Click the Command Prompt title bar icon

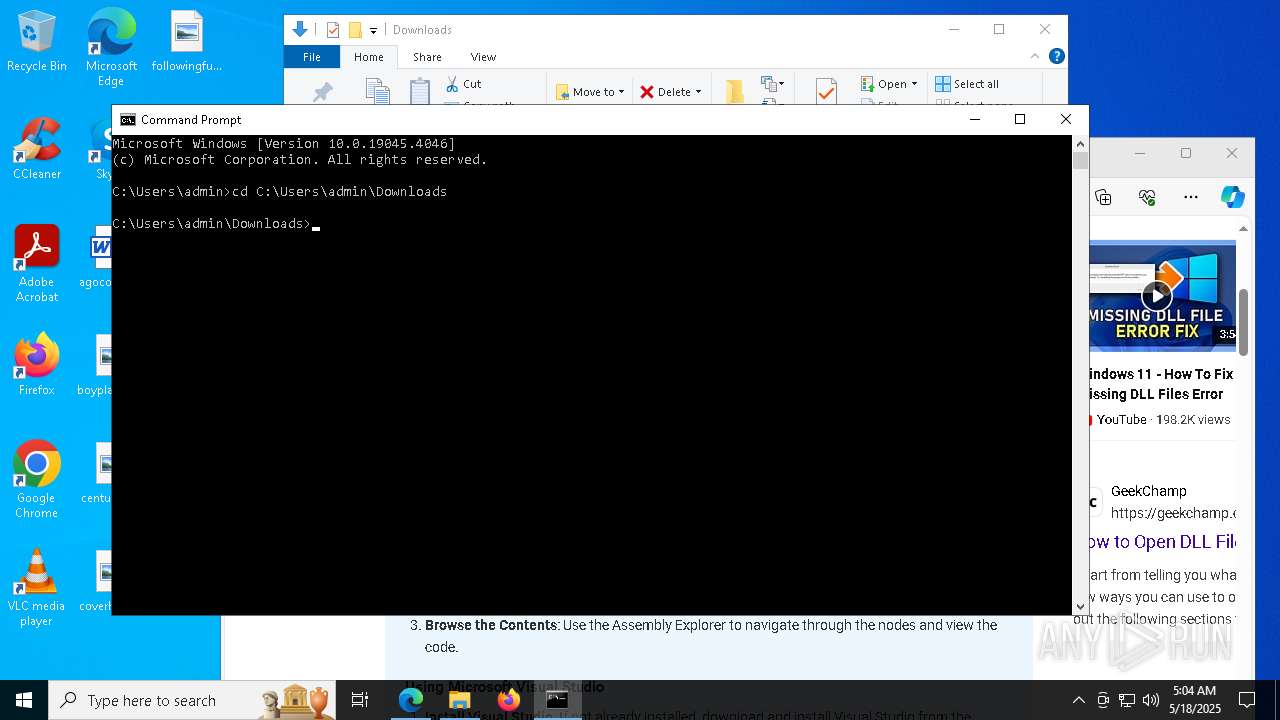128,119
